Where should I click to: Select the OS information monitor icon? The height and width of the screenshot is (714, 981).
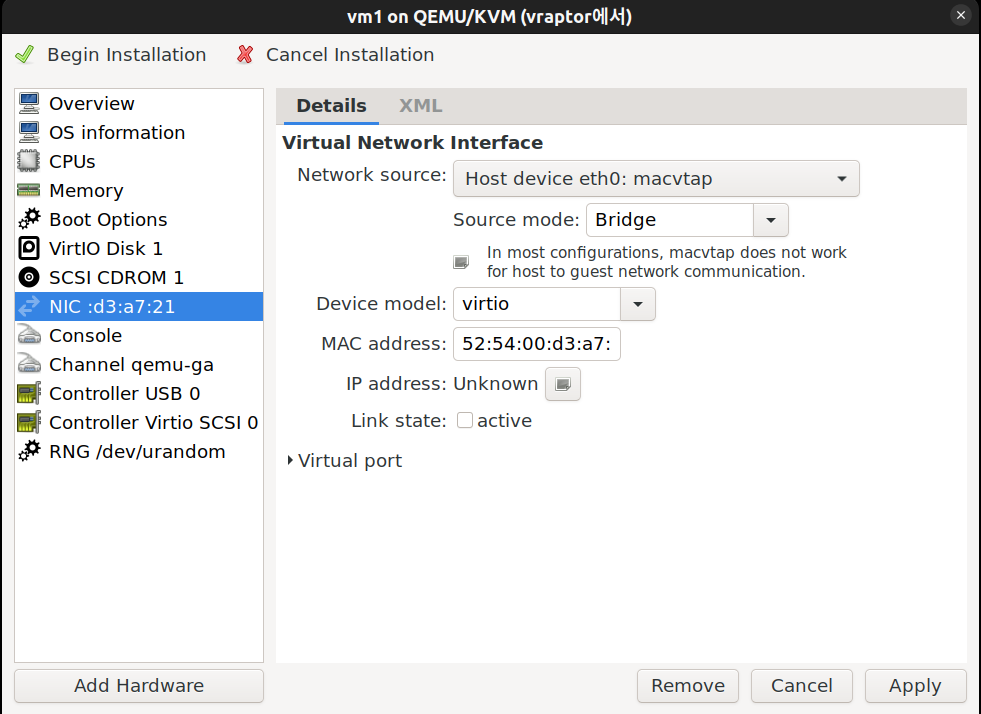coord(29,132)
